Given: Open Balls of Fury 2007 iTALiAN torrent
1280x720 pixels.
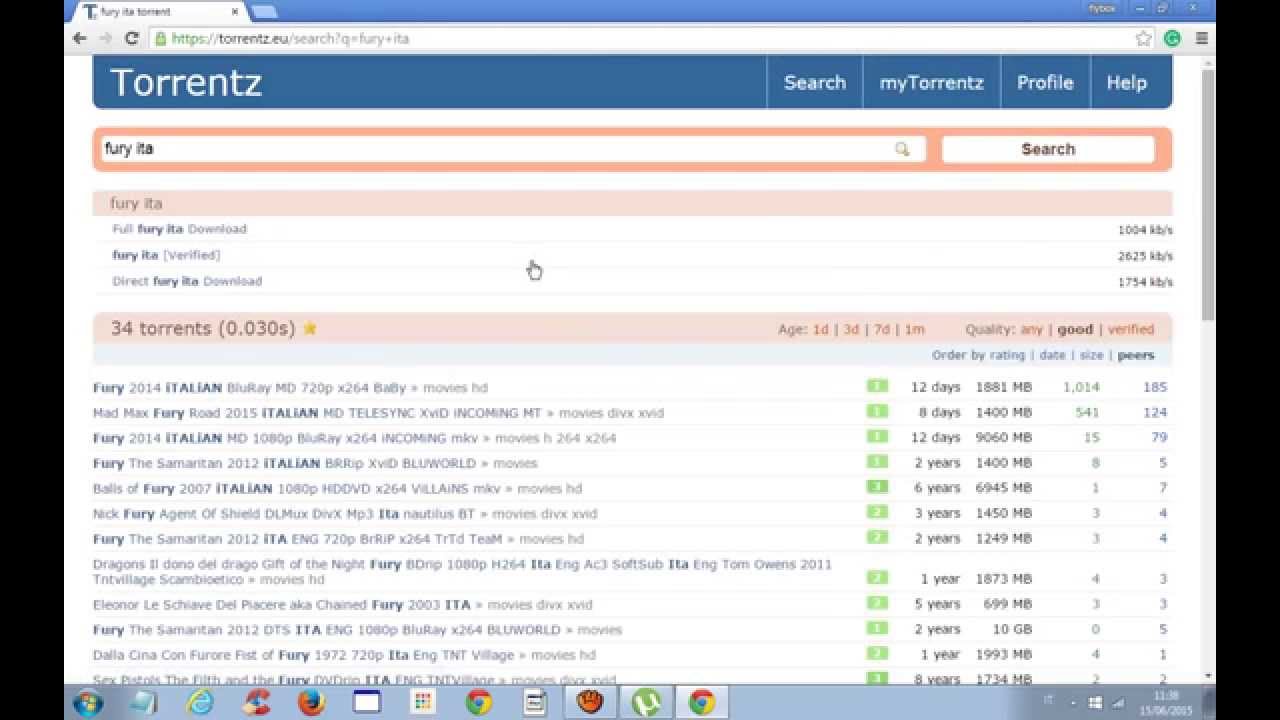Looking at the screenshot, I should pos(296,488).
